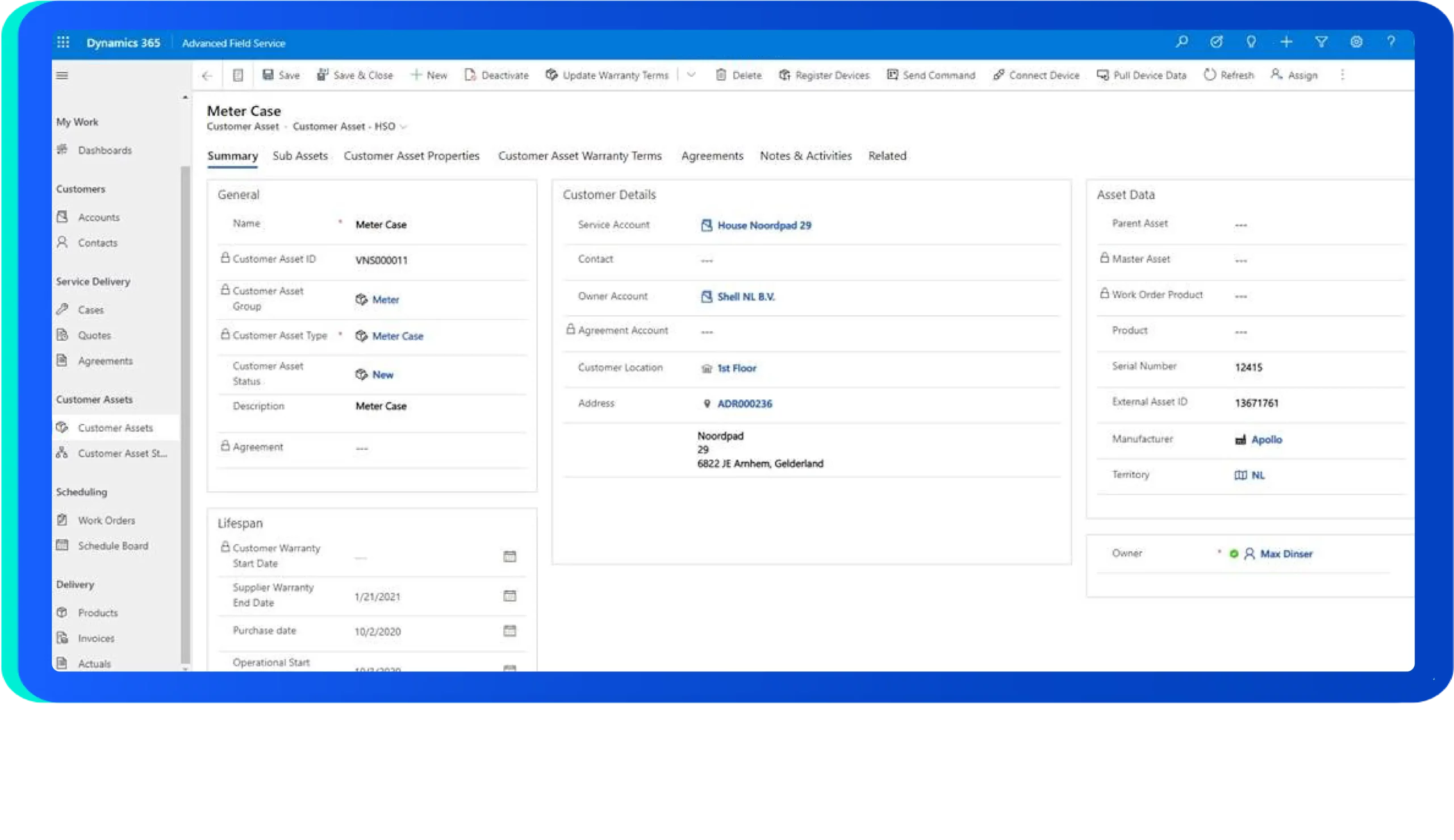Open calendar picker for Purchase date
The width and height of the screenshot is (1454, 840).
[x=510, y=630]
